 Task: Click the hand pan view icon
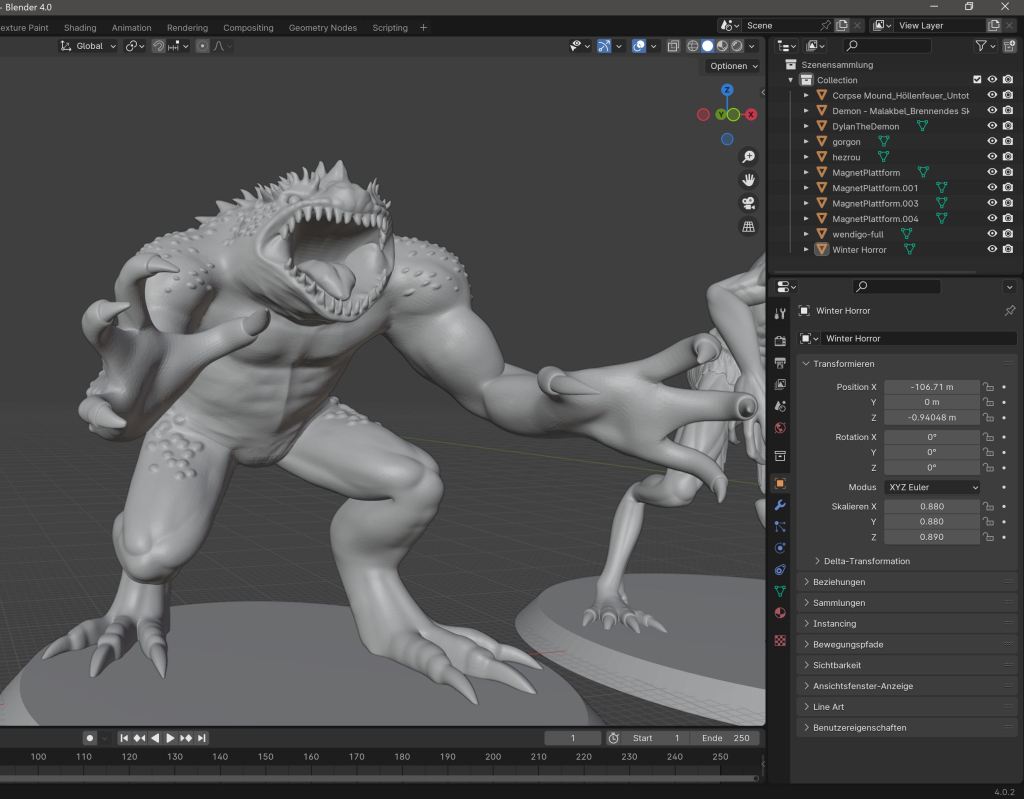748,180
